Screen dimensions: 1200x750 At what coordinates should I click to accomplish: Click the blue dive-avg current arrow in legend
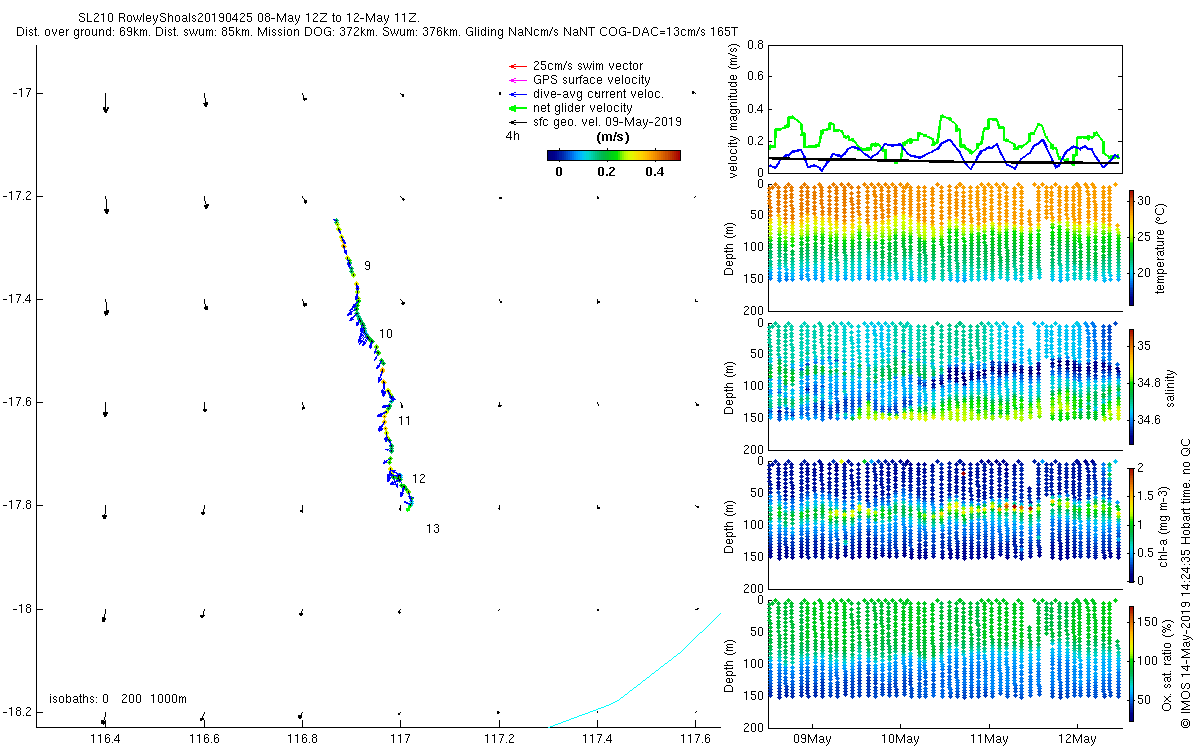[x=517, y=93]
